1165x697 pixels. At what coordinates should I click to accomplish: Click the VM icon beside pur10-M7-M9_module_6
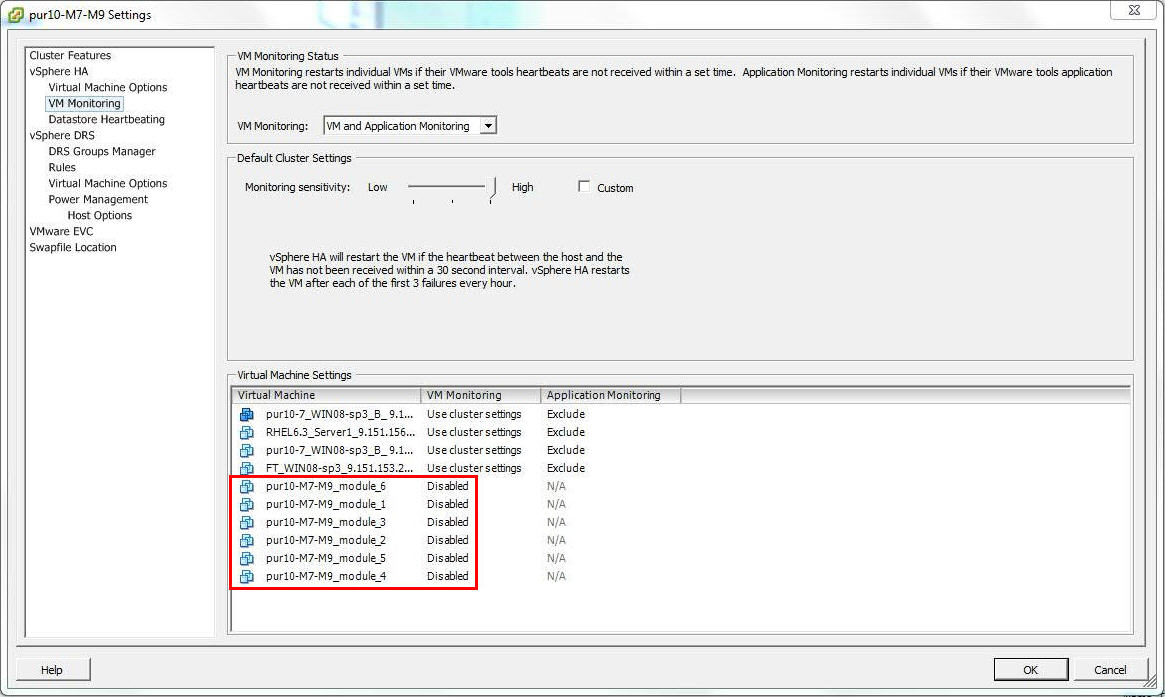coord(246,486)
